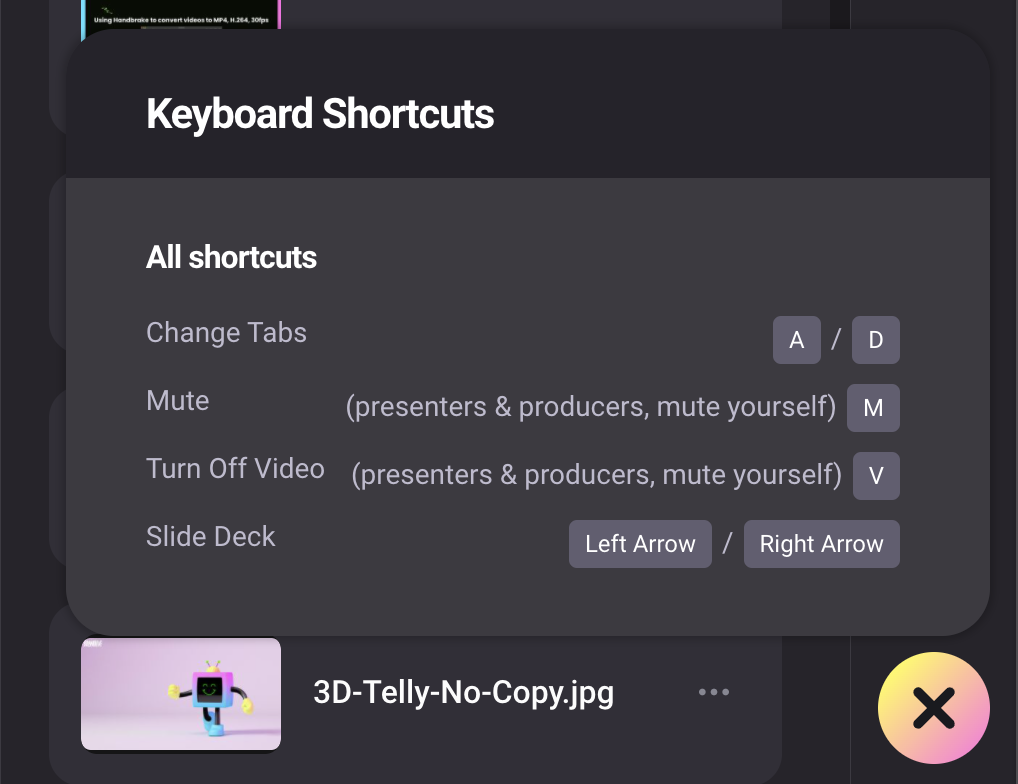This screenshot has width=1018, height=784.
Task: Click the 3D-Telly robot thumbnail image
Action: pyautogui.click(x=181, y=693)
